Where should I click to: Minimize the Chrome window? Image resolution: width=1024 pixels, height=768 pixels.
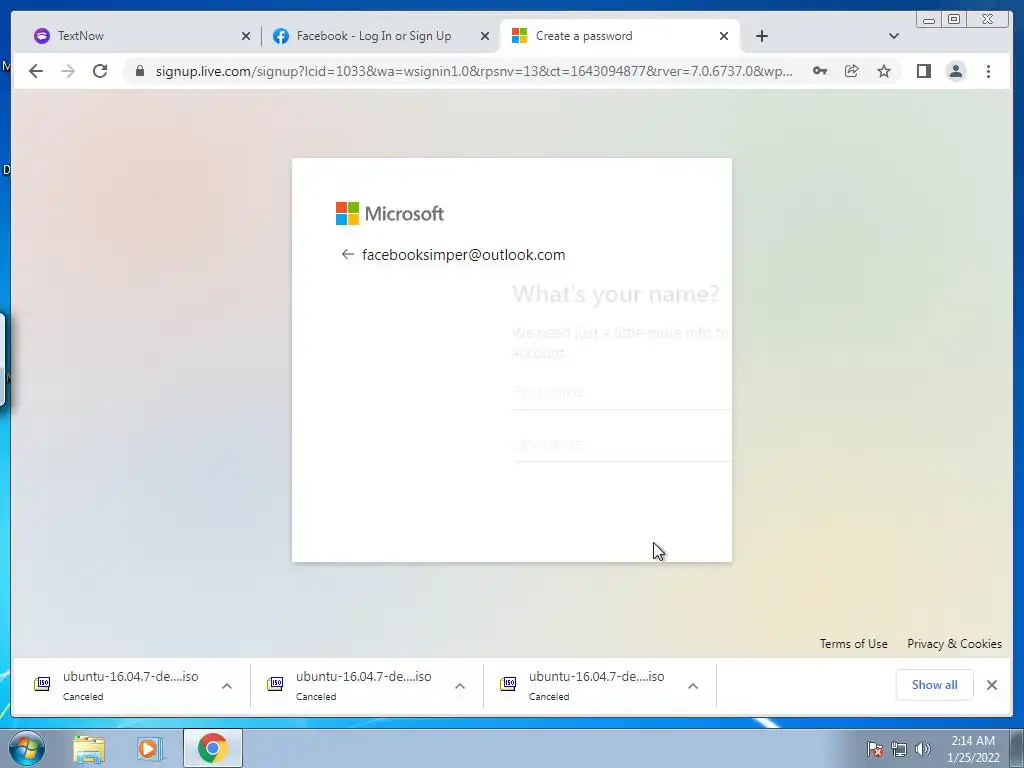coord(929,19)
